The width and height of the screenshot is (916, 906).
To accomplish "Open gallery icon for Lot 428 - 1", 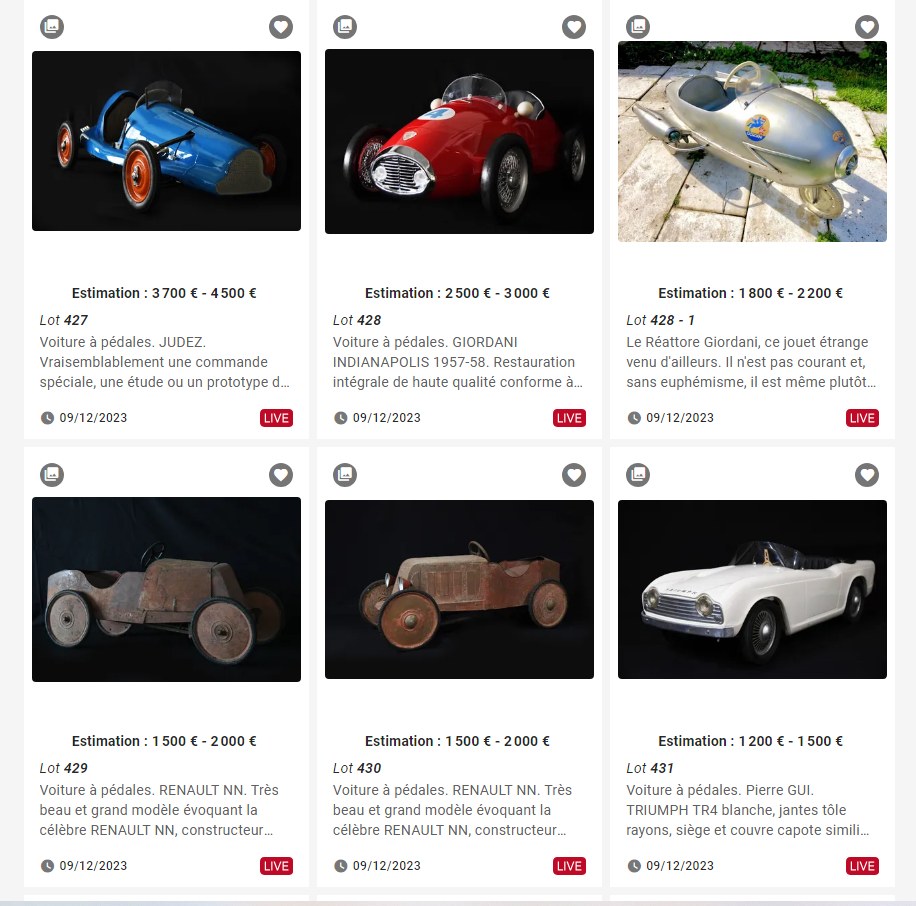I will (x=638, y=27).
